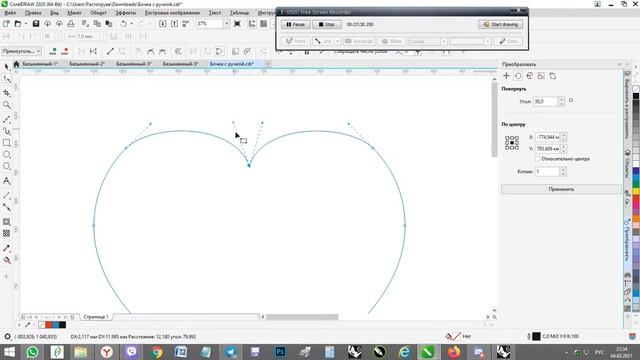The width and height of the screenshot is (640, 360).
Task: Click the Import icon
Action: [x=162, y=24]
